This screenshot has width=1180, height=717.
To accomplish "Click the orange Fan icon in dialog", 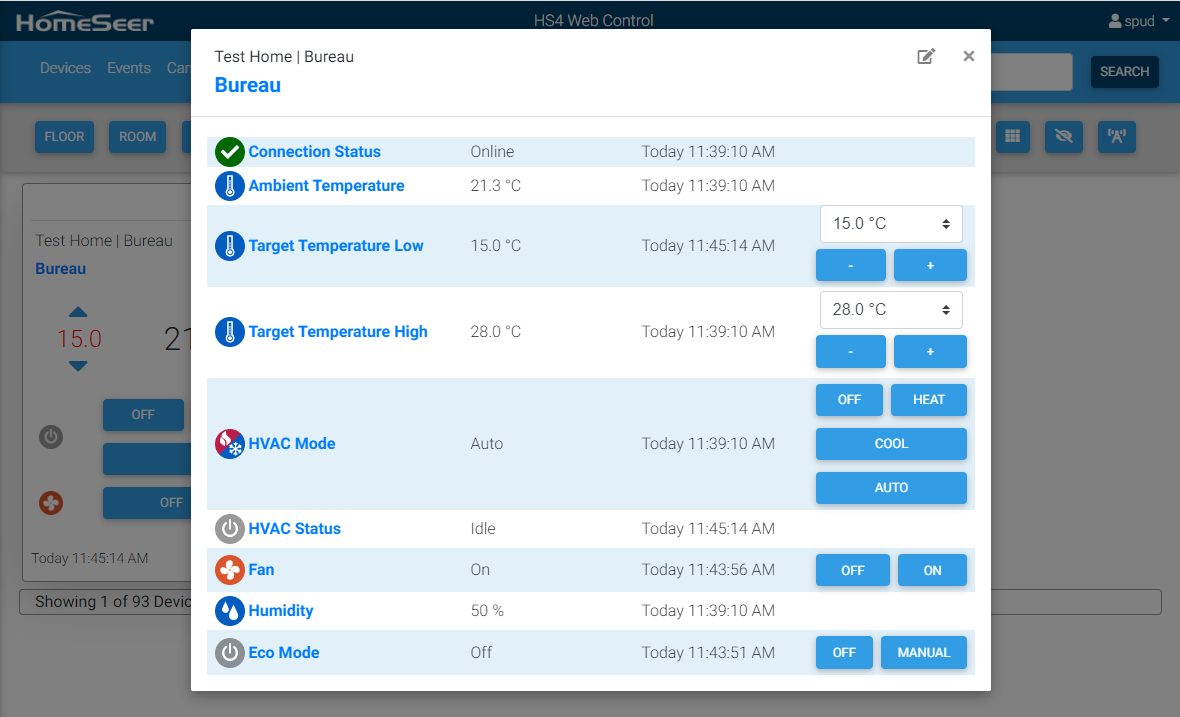I will click(x=230, y=570).
